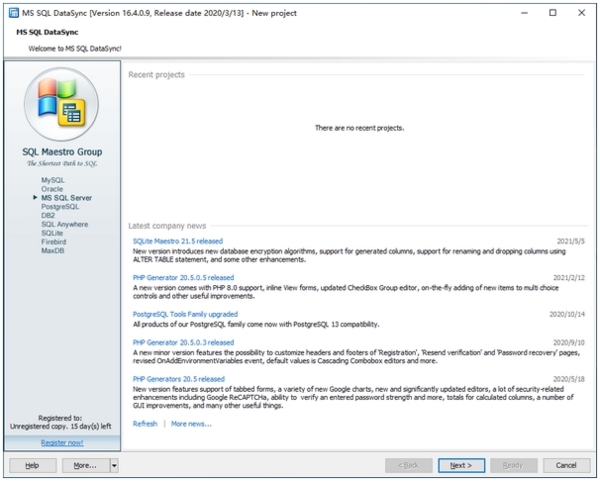Viewport: 600px width, 481px height.
Task: Cancel the wizard
Action: [x=566, y=465]
